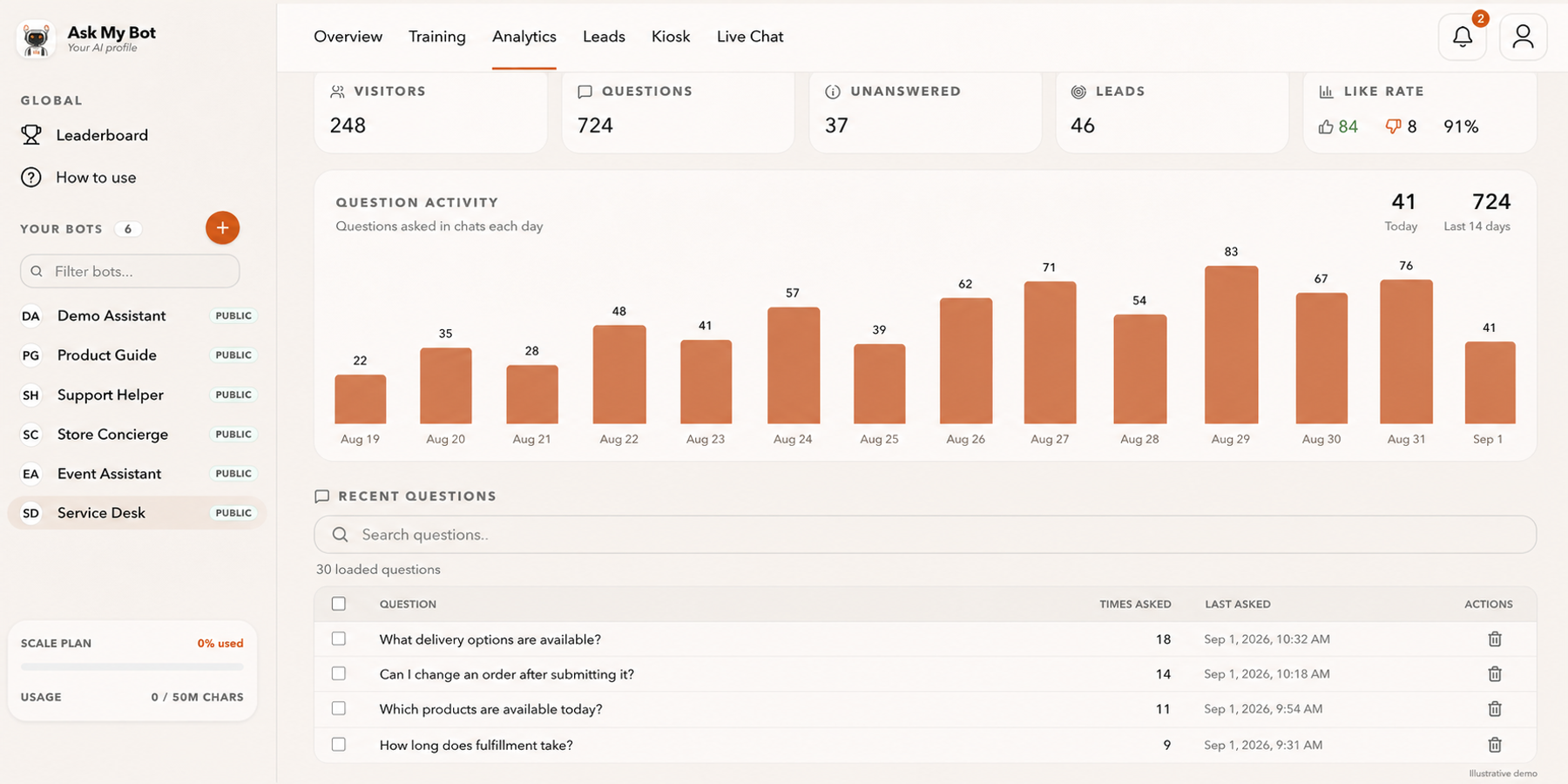Click the Aug 29 bar in chart
The width and height of the screenshot is (1568, 784).
[1231, 345]
